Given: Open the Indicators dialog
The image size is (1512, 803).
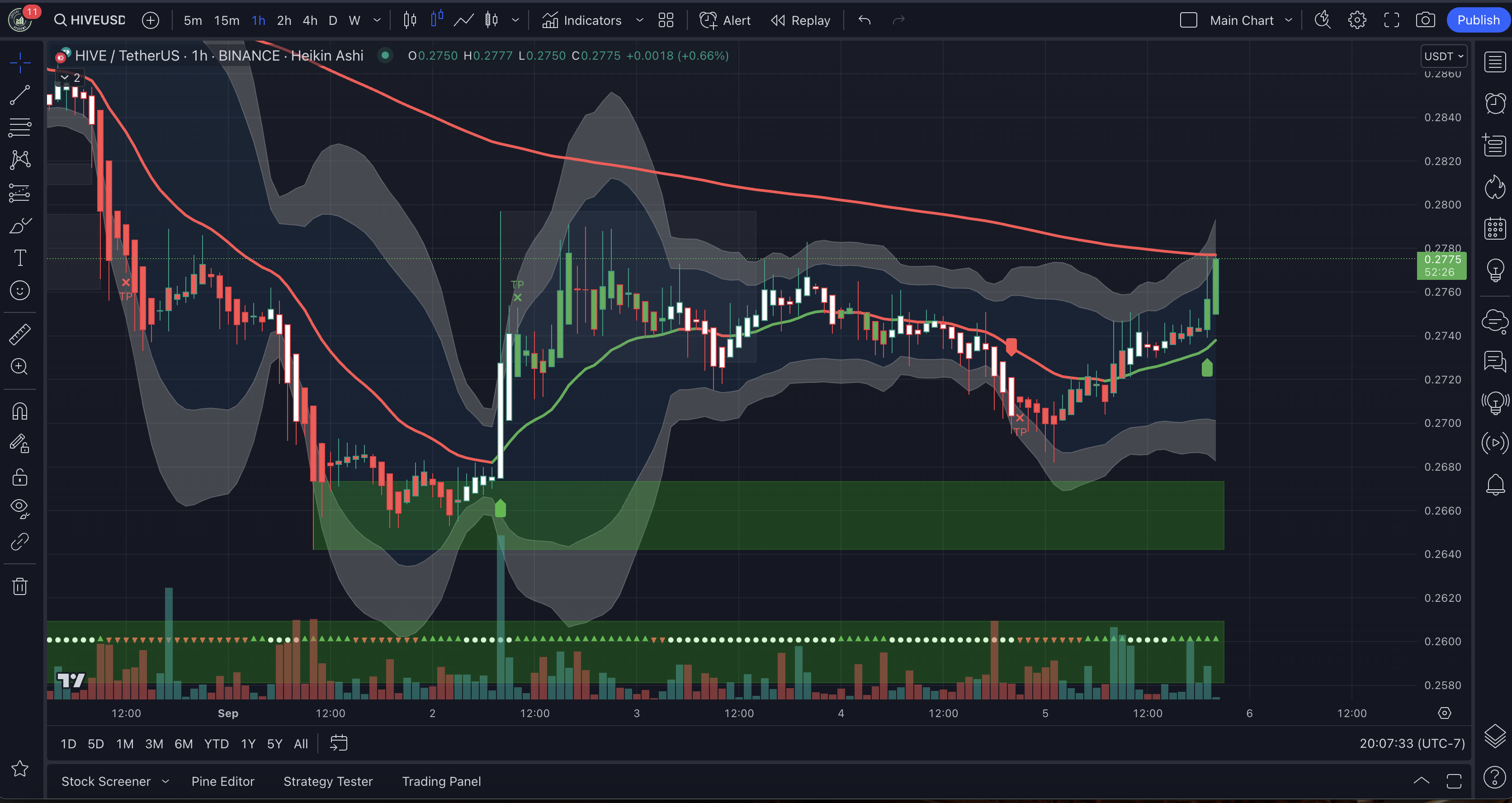Looking at the screenshot, I should click(x=581, y=20).
